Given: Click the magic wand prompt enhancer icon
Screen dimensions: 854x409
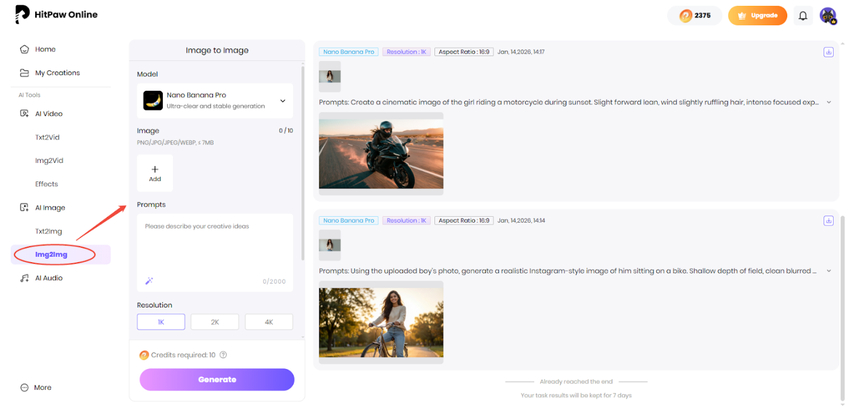Looking at the screenshot, I should [149, 281].
